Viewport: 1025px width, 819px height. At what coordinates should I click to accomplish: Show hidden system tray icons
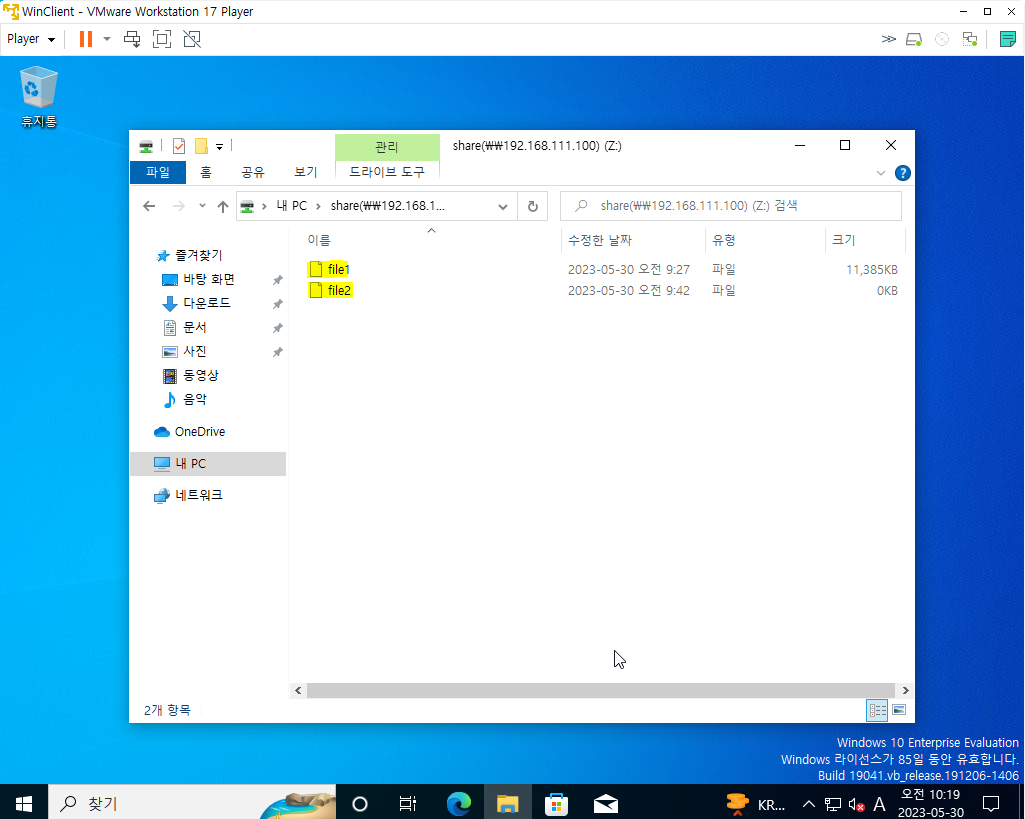pos(809,804)
